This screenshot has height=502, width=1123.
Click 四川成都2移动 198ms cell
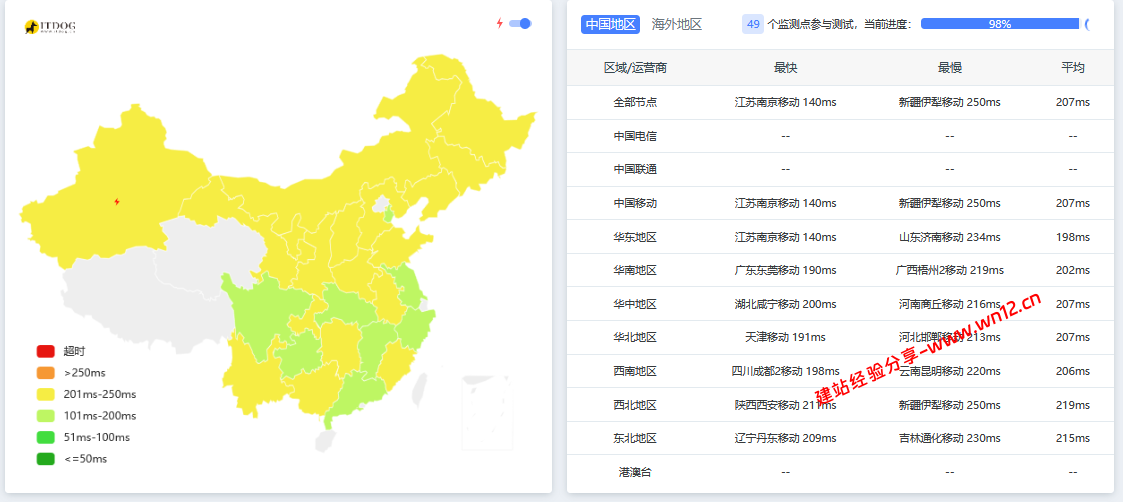point(786,371)
